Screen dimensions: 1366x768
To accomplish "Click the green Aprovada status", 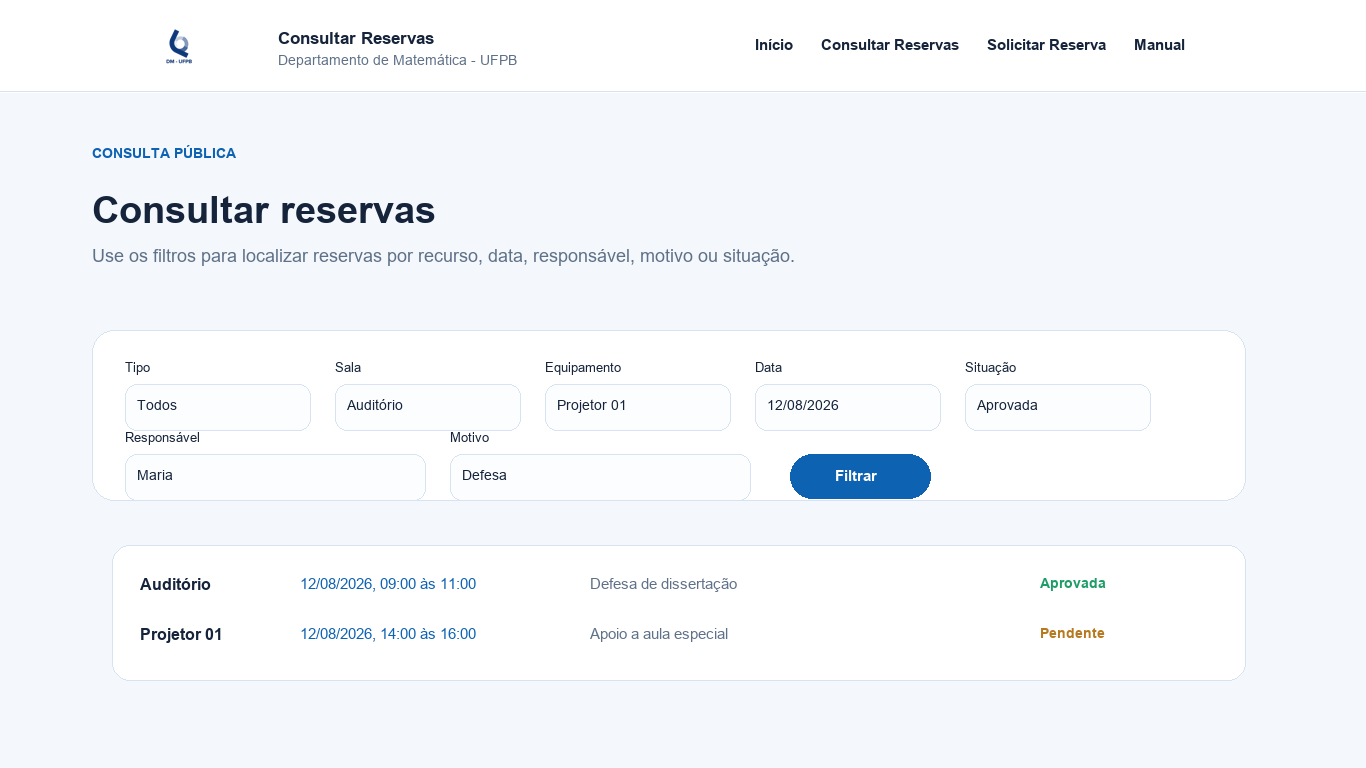I will pos(1073,583).
